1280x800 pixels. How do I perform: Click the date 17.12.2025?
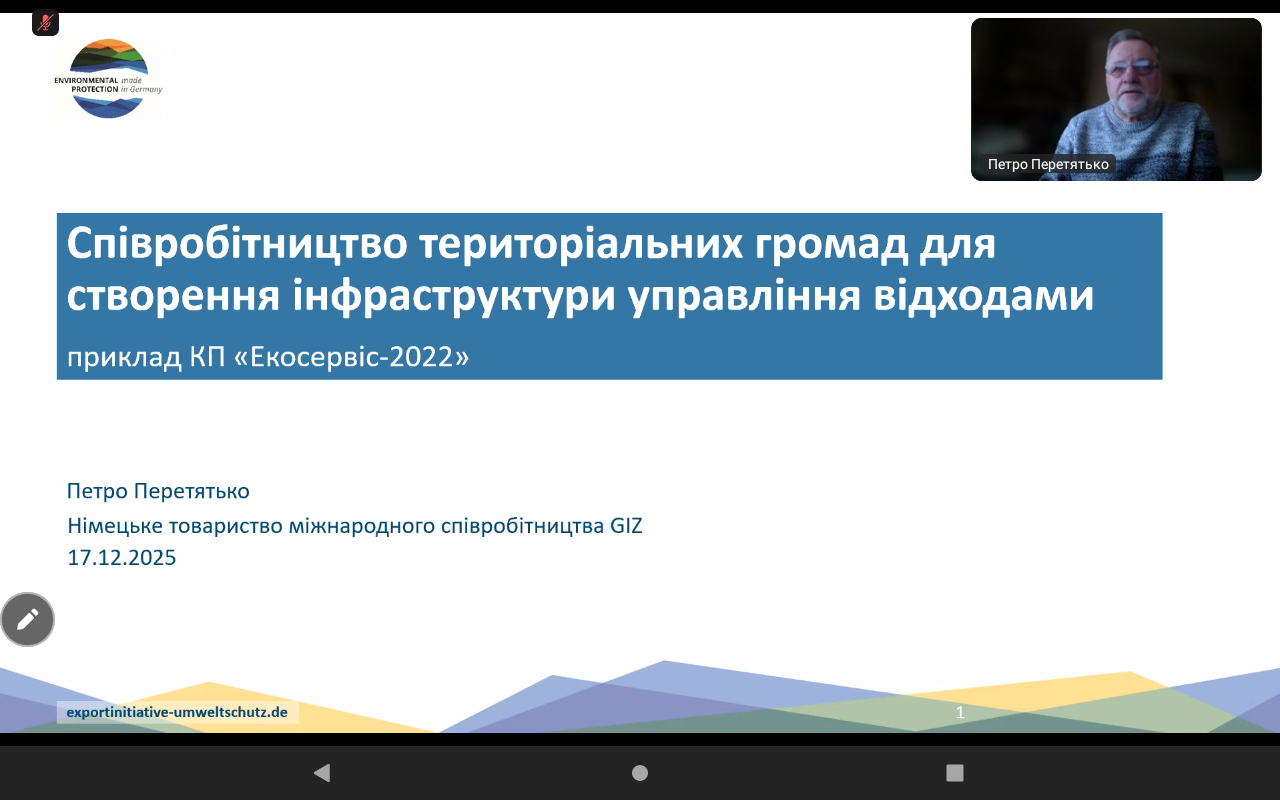(122, 558)
